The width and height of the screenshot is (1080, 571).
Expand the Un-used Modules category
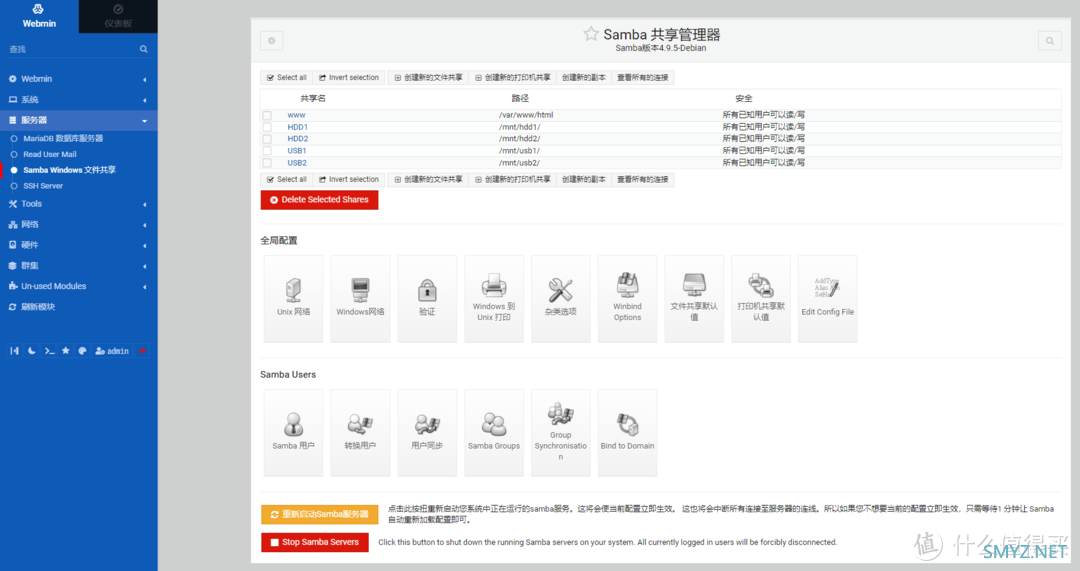(x=79, y=287)
